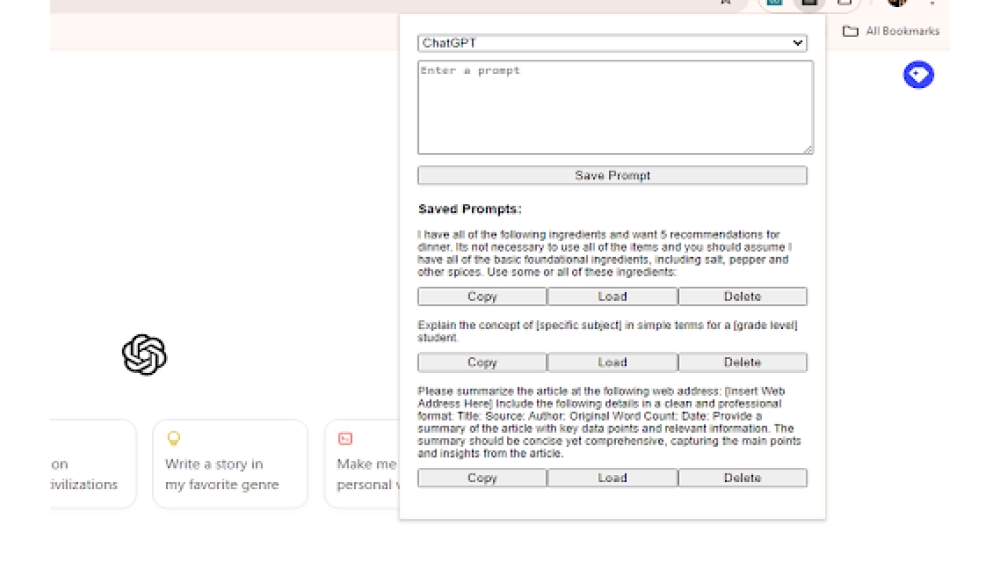Click the textarea resize handle corner

(x=808, y=149)
